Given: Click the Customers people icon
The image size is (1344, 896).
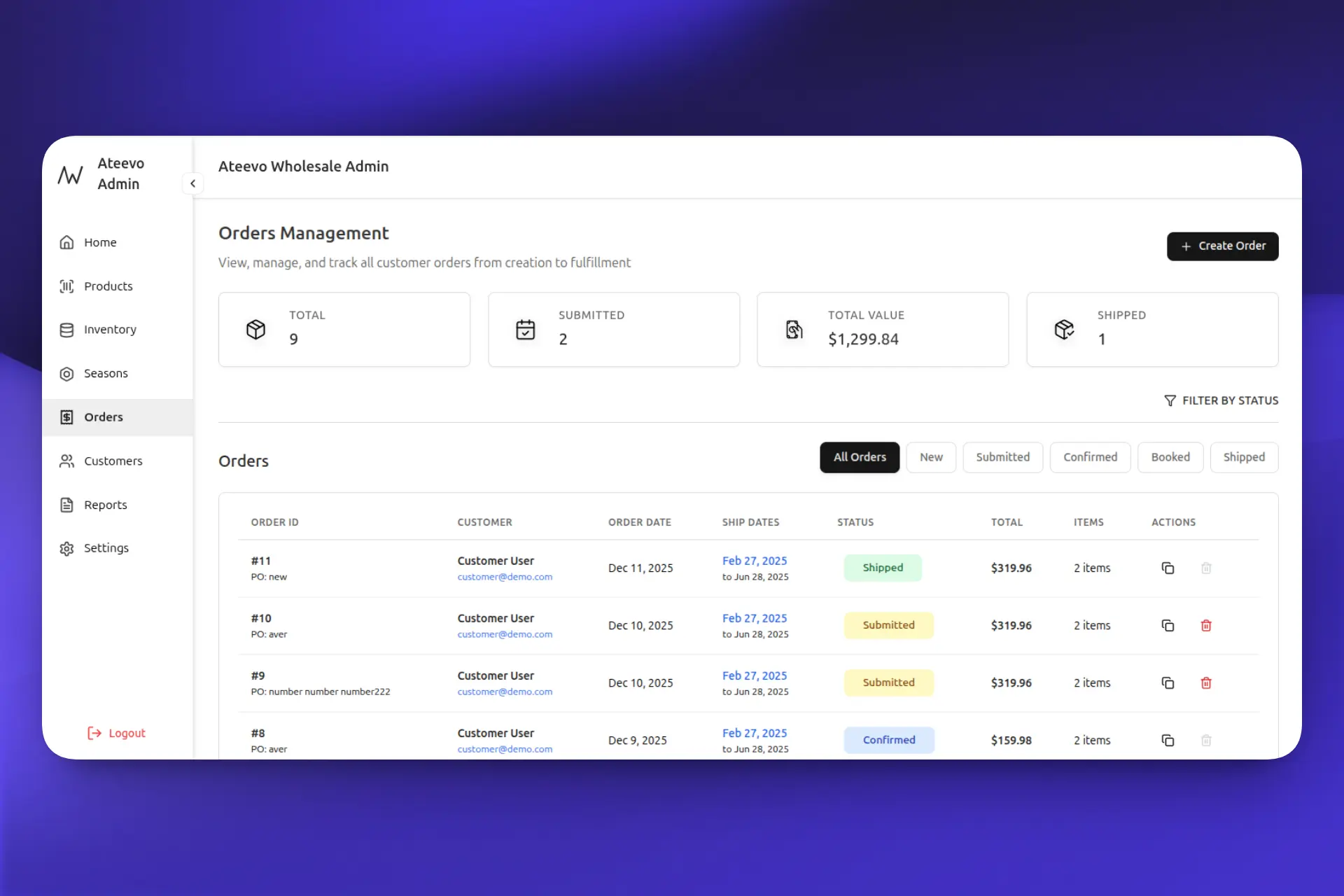Looking at the screenshot, I should click(66, 461).
